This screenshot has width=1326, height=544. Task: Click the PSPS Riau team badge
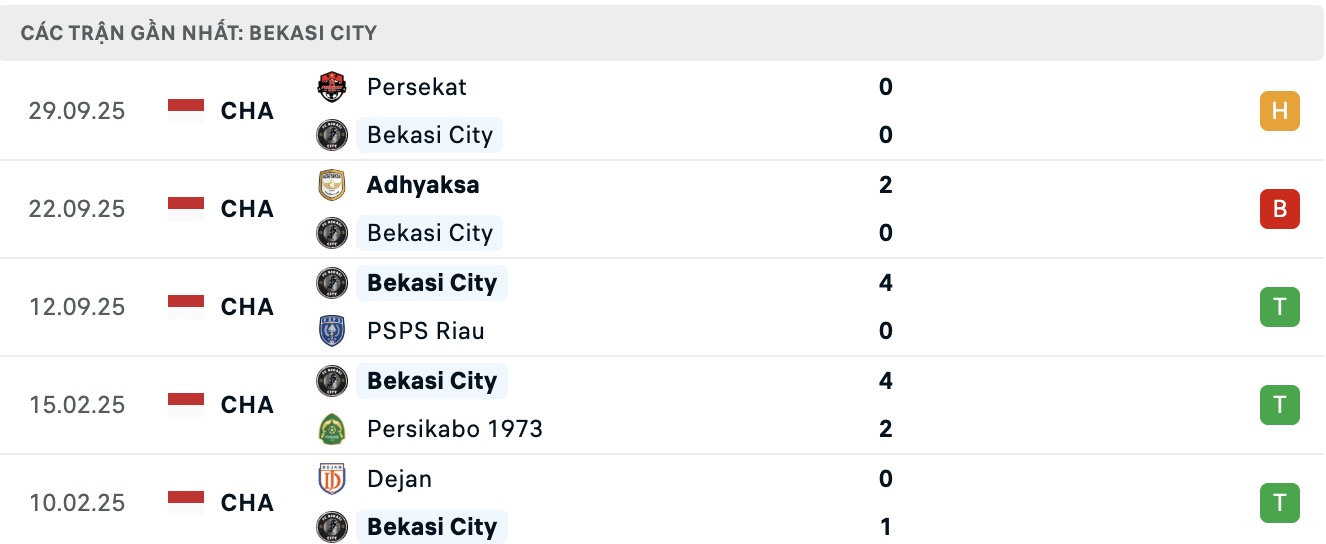click(x=331, y=331)
